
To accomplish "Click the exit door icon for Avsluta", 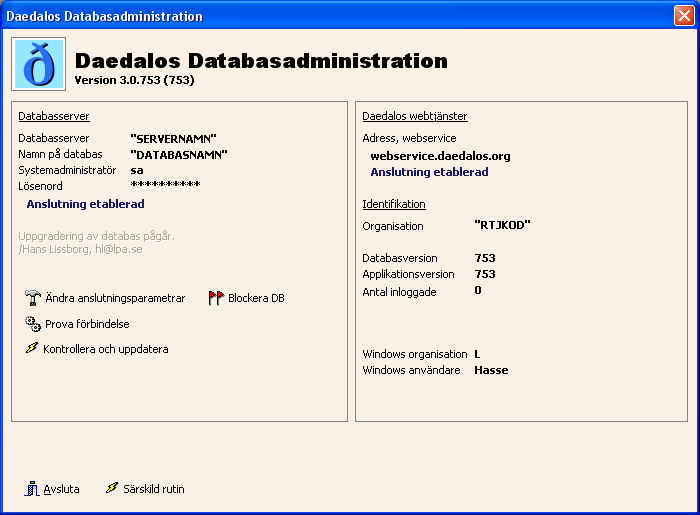I will pyautogui.click(x=32, y=489).
